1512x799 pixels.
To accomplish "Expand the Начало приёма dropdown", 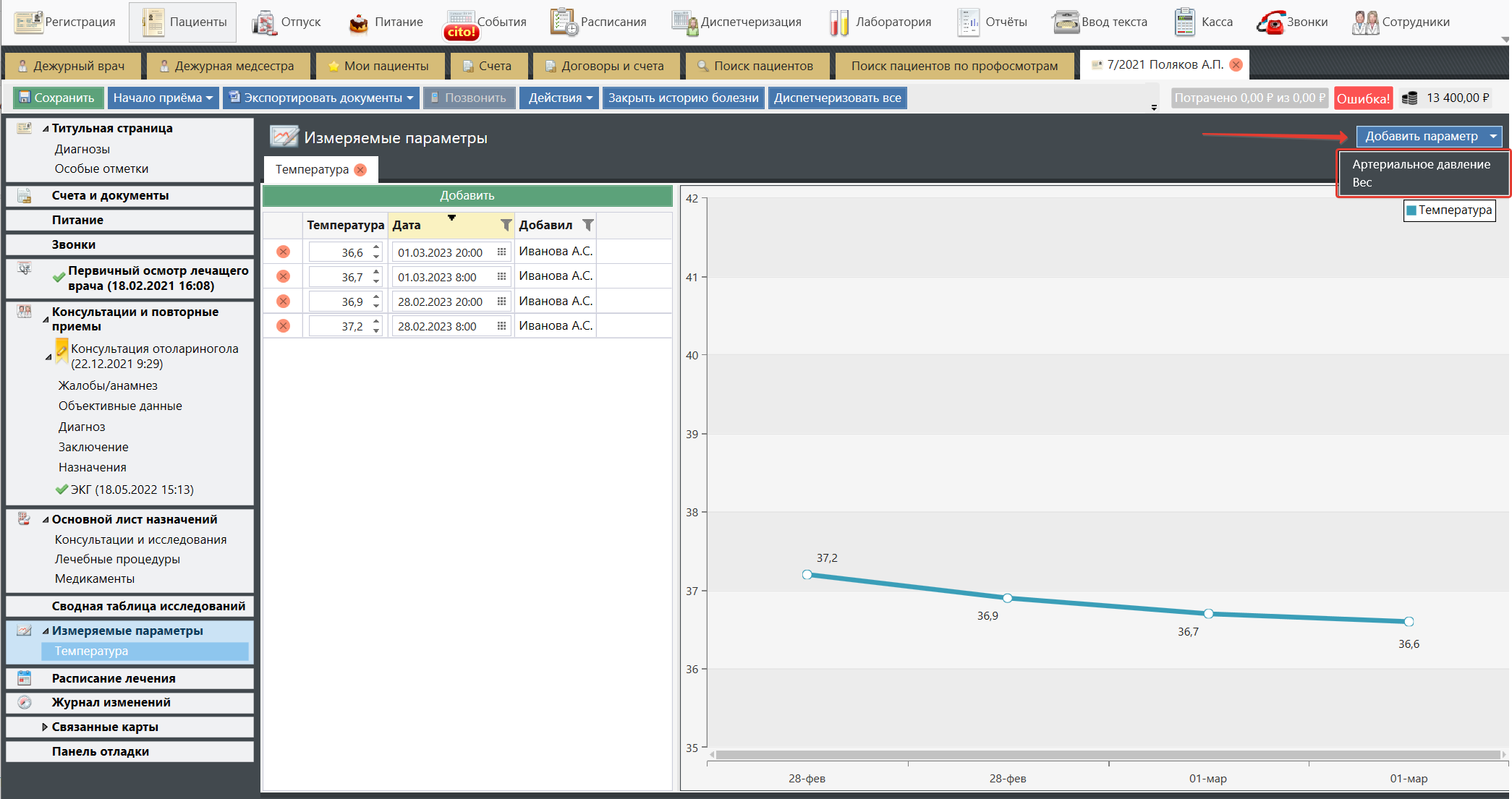I will coord(209,98).
